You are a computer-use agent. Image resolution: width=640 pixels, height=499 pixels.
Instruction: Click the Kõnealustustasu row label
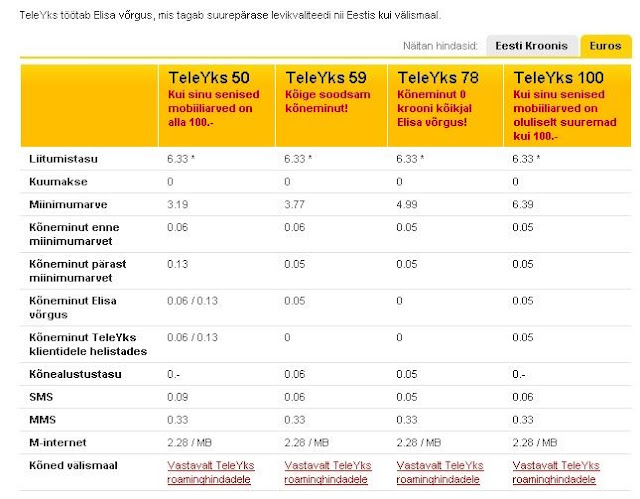[75, 374]
